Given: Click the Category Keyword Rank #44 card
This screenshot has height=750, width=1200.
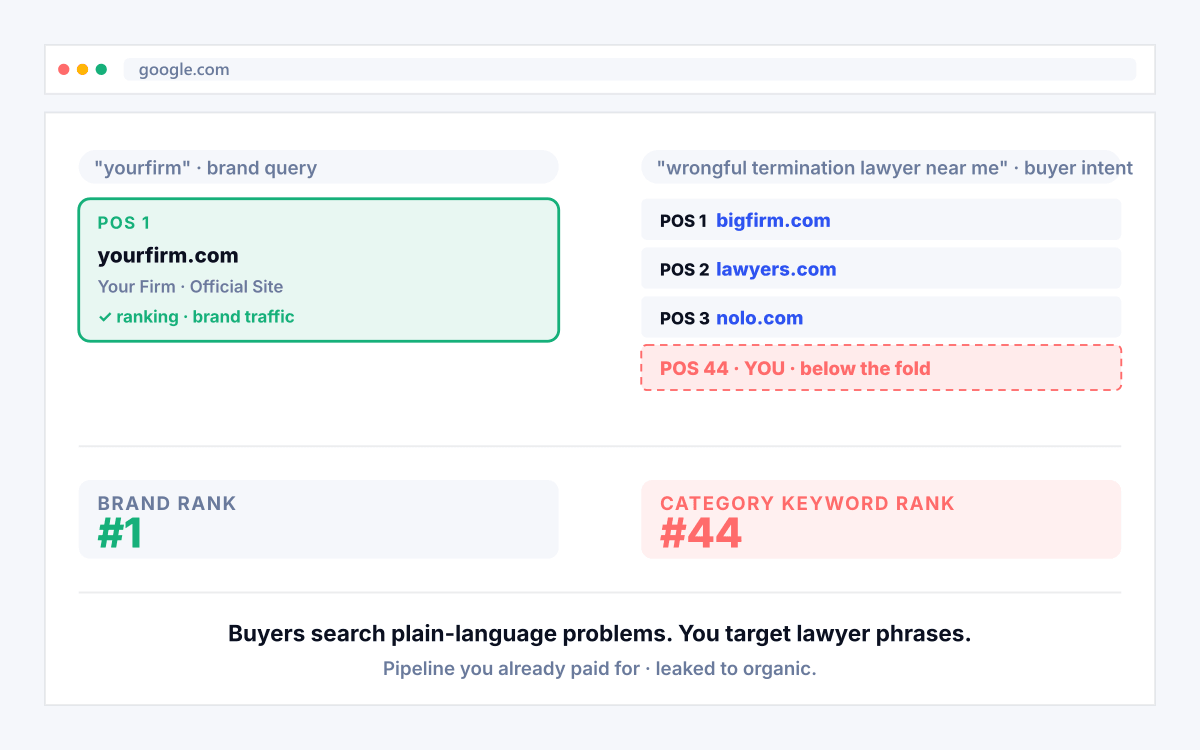Looking at the screenshot, I should click(881, 519).
